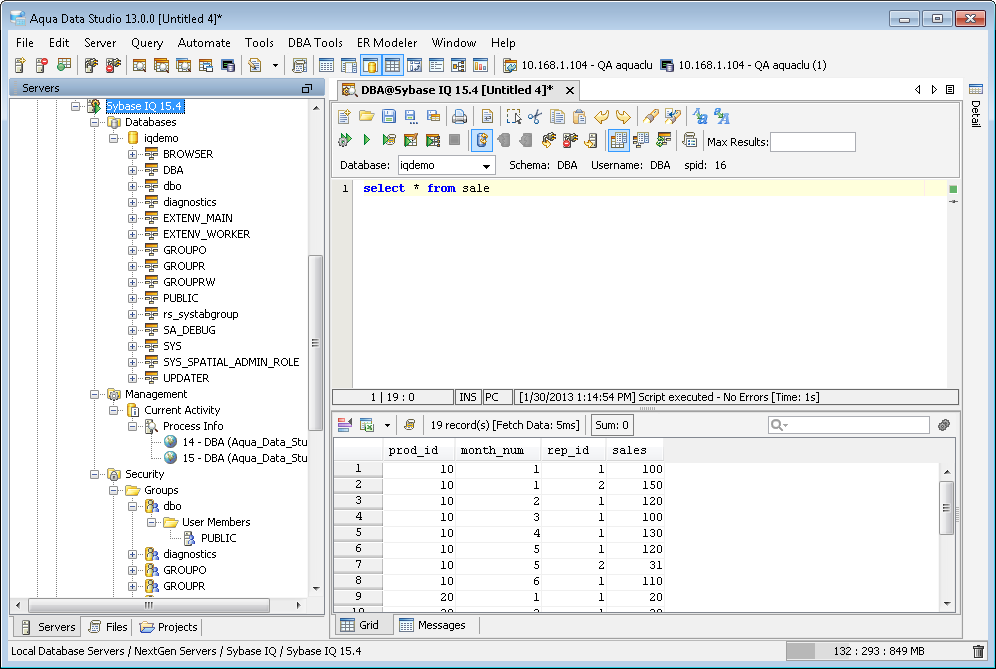
Task: Open the Query menu
Action: (147, 43)
